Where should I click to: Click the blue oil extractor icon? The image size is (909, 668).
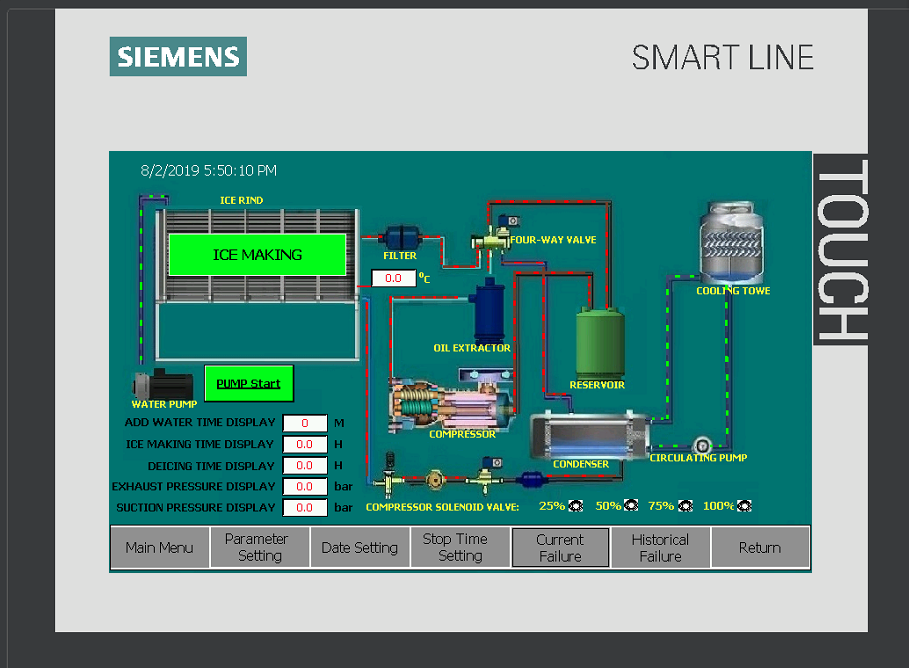[x=489, y=311]
